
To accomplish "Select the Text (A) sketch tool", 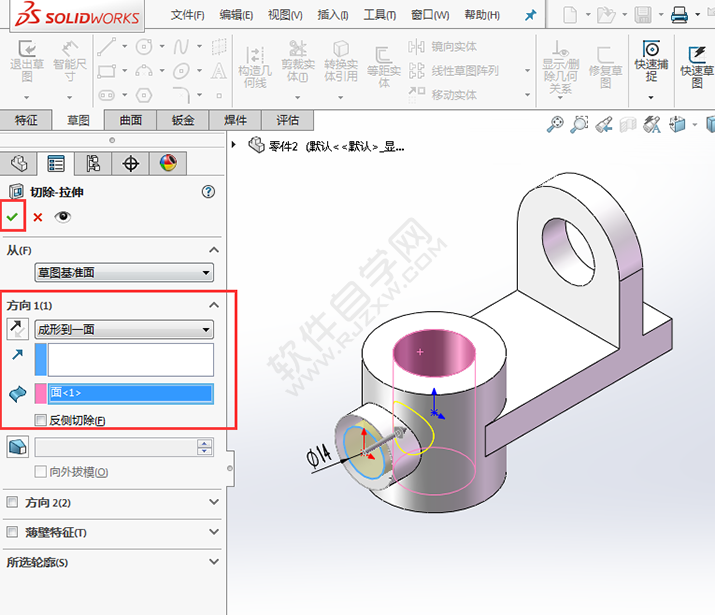I will 219,71.
